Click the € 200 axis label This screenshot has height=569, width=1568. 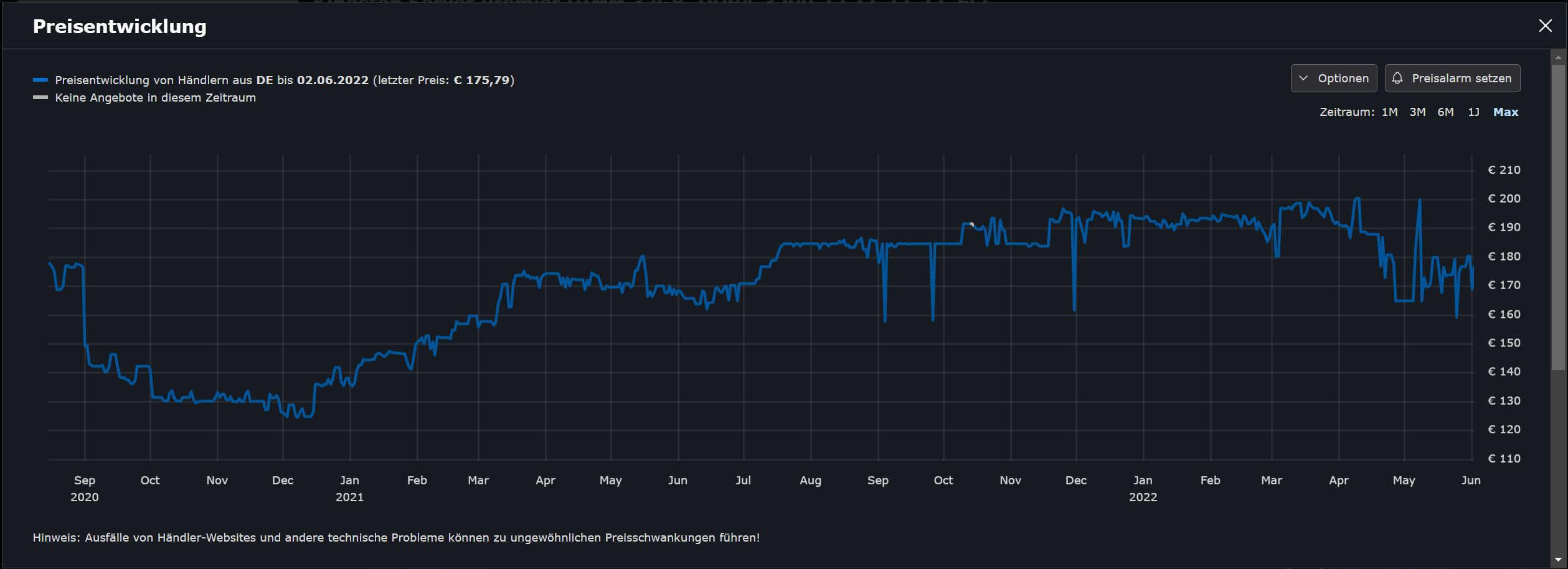coord(1504,199)
